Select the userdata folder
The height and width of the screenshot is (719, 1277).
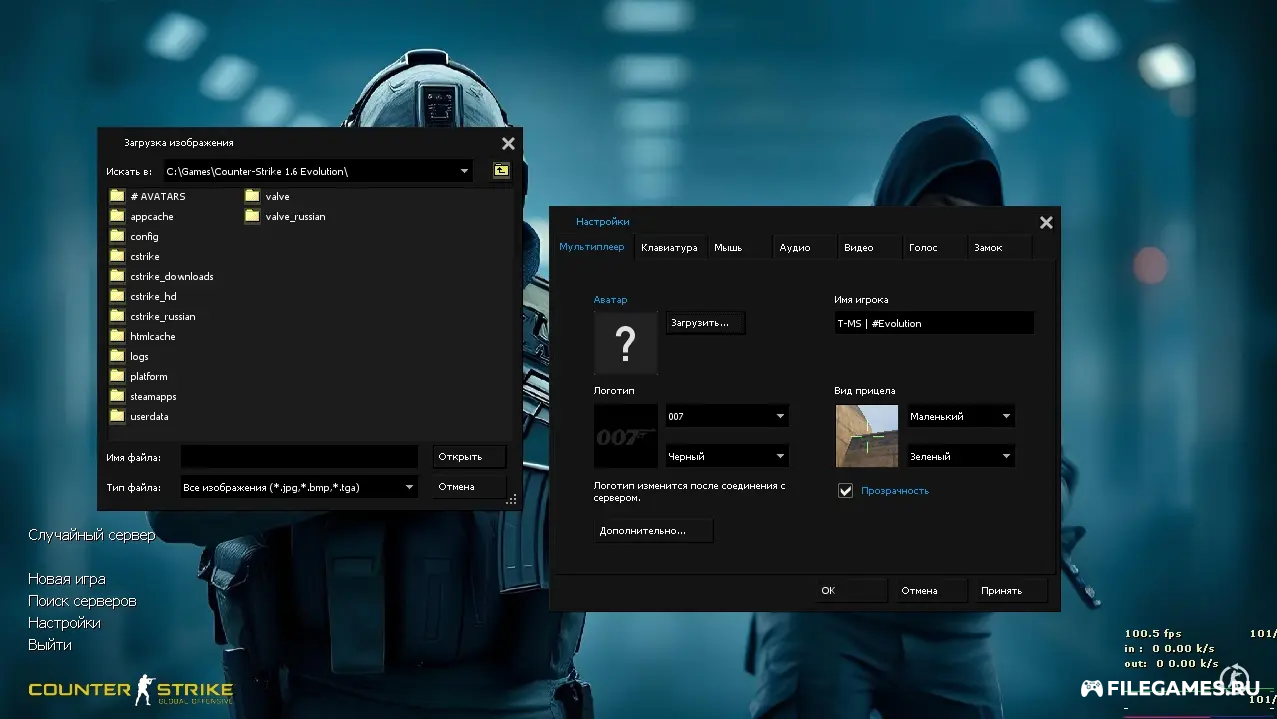tap(139, 417)
